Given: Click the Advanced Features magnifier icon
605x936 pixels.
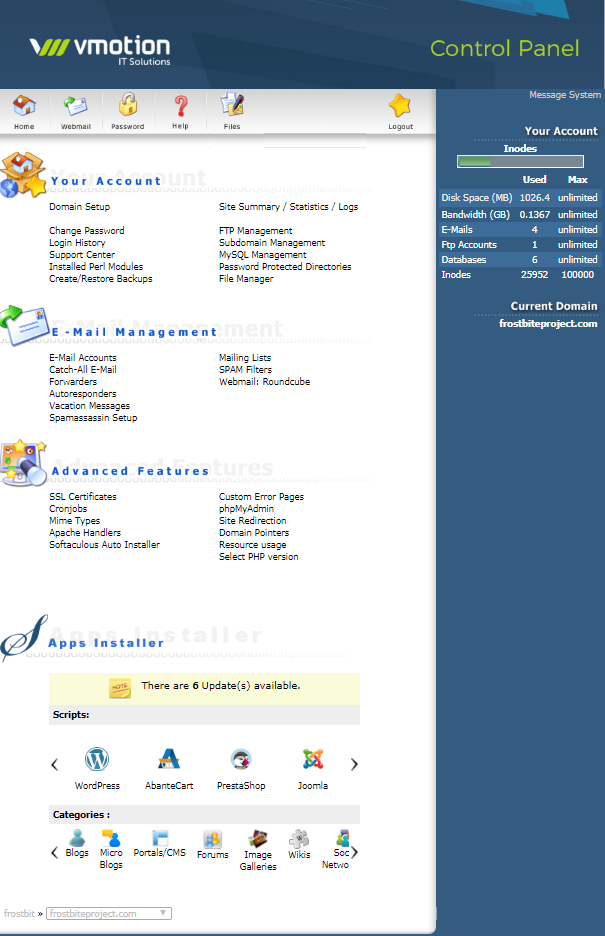Looking at the screenshot, I should [x=24, y=463].
